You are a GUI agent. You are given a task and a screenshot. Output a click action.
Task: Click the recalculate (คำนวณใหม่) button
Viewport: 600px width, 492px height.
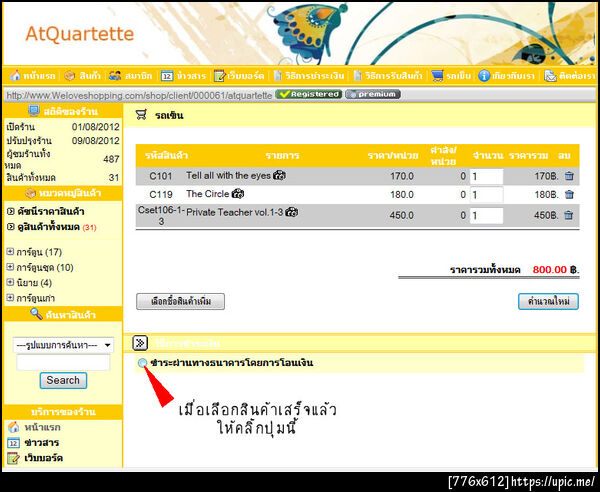[548, 301]
